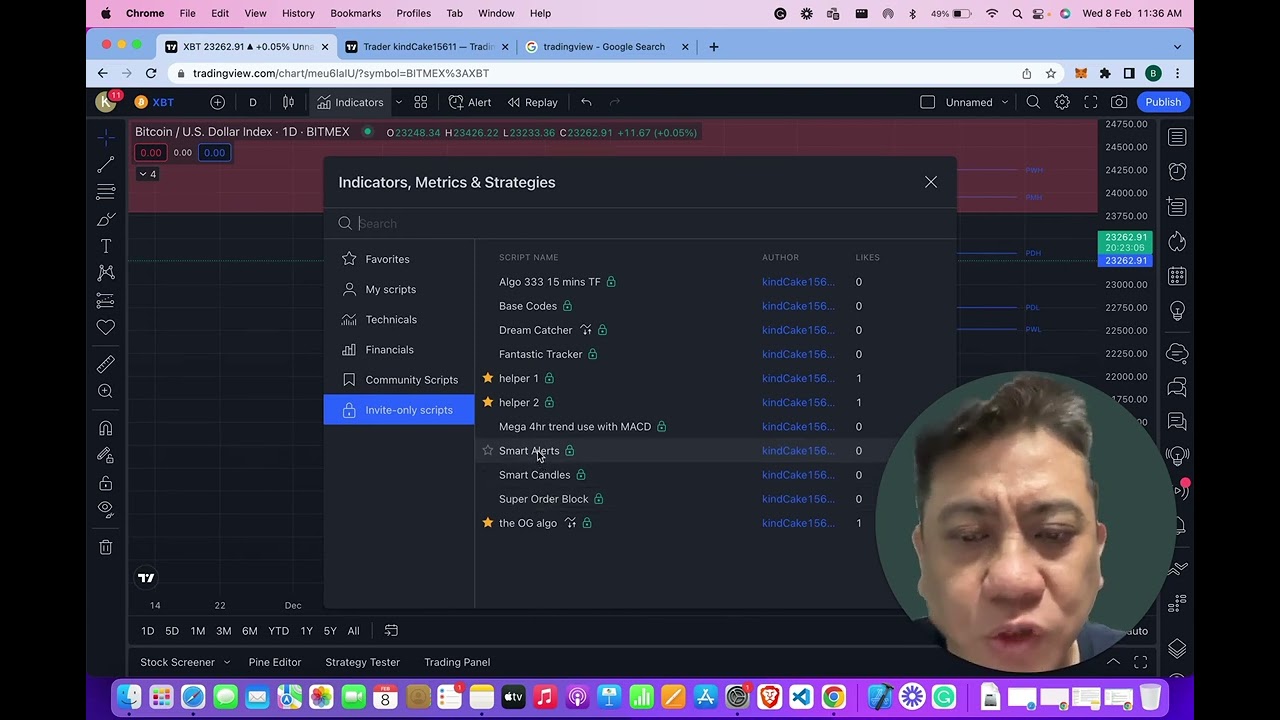Select the trend line drawing tool

106,165
